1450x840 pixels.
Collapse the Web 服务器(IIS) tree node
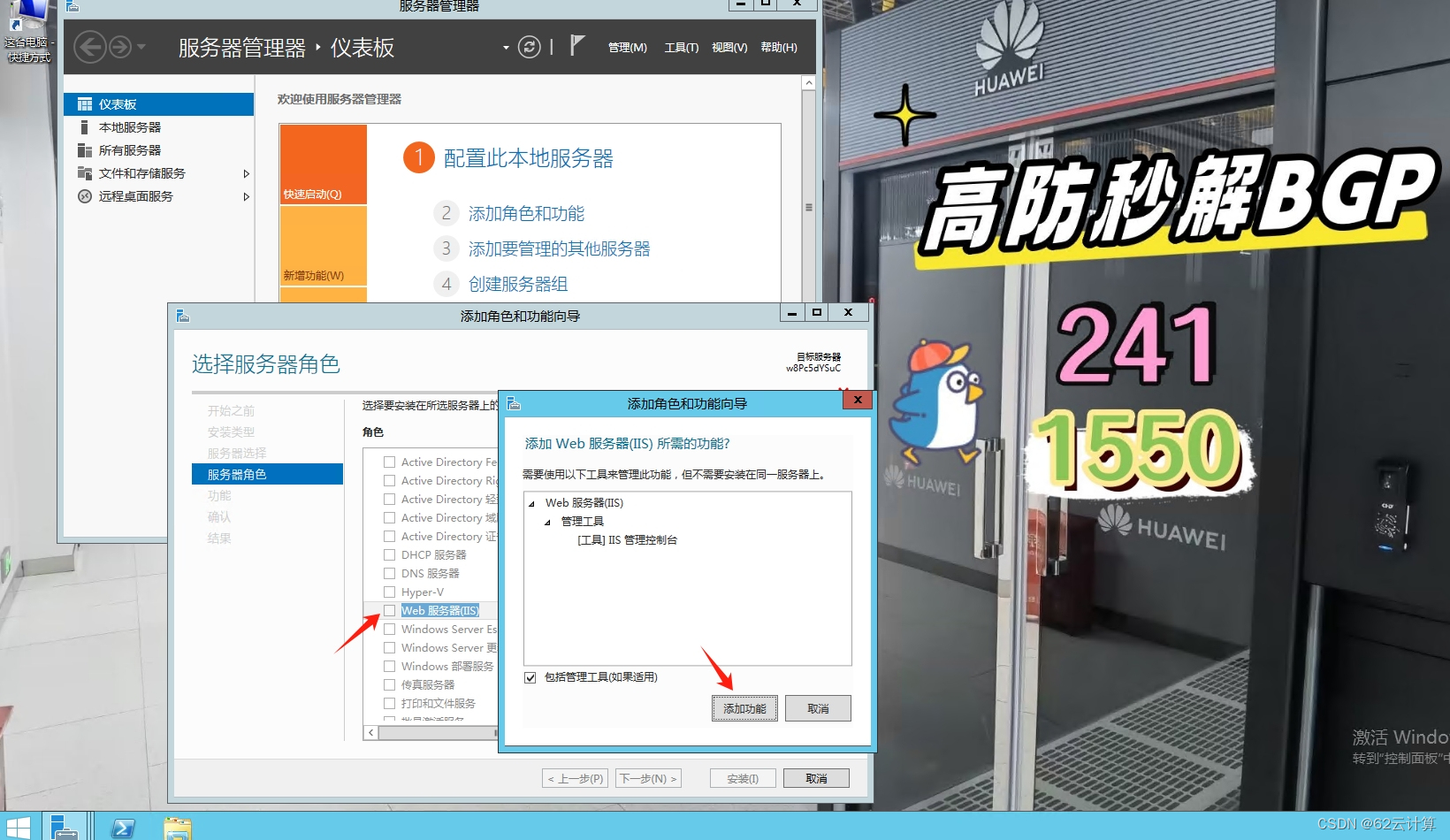click(532, 503)
